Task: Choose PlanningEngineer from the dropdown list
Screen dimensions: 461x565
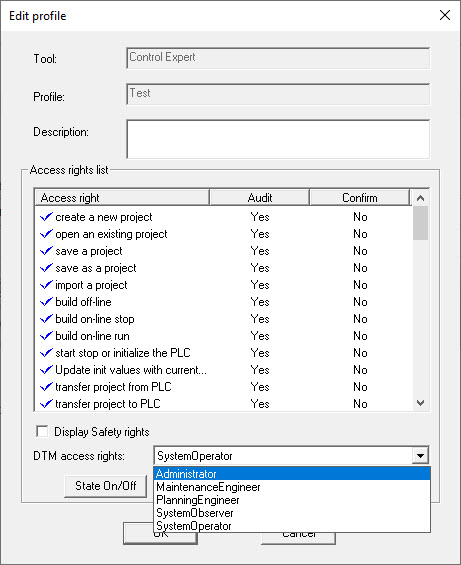Action: (x=292, y=500)
